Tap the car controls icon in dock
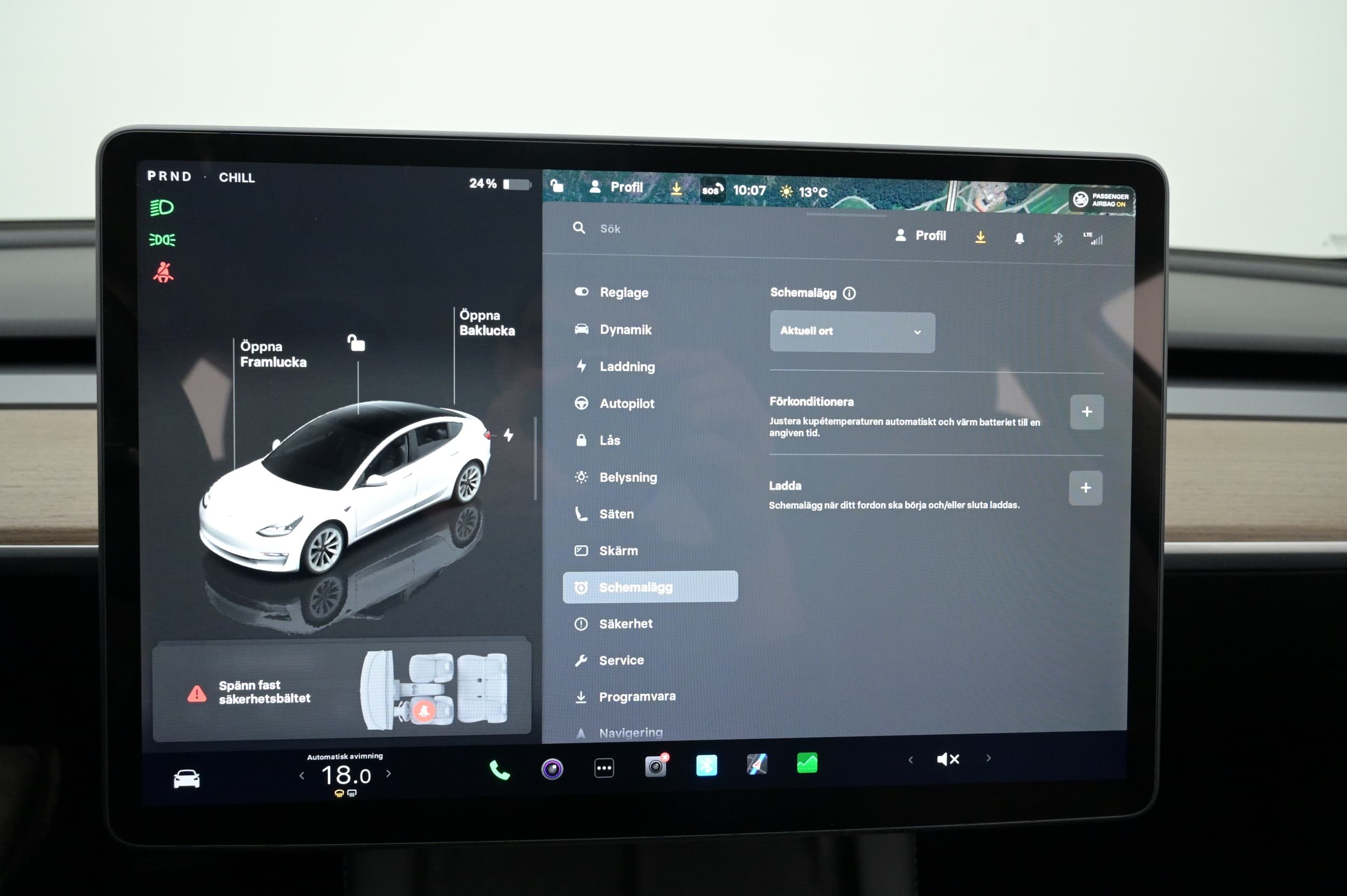Screen dimensions: 1347x896 186,779
